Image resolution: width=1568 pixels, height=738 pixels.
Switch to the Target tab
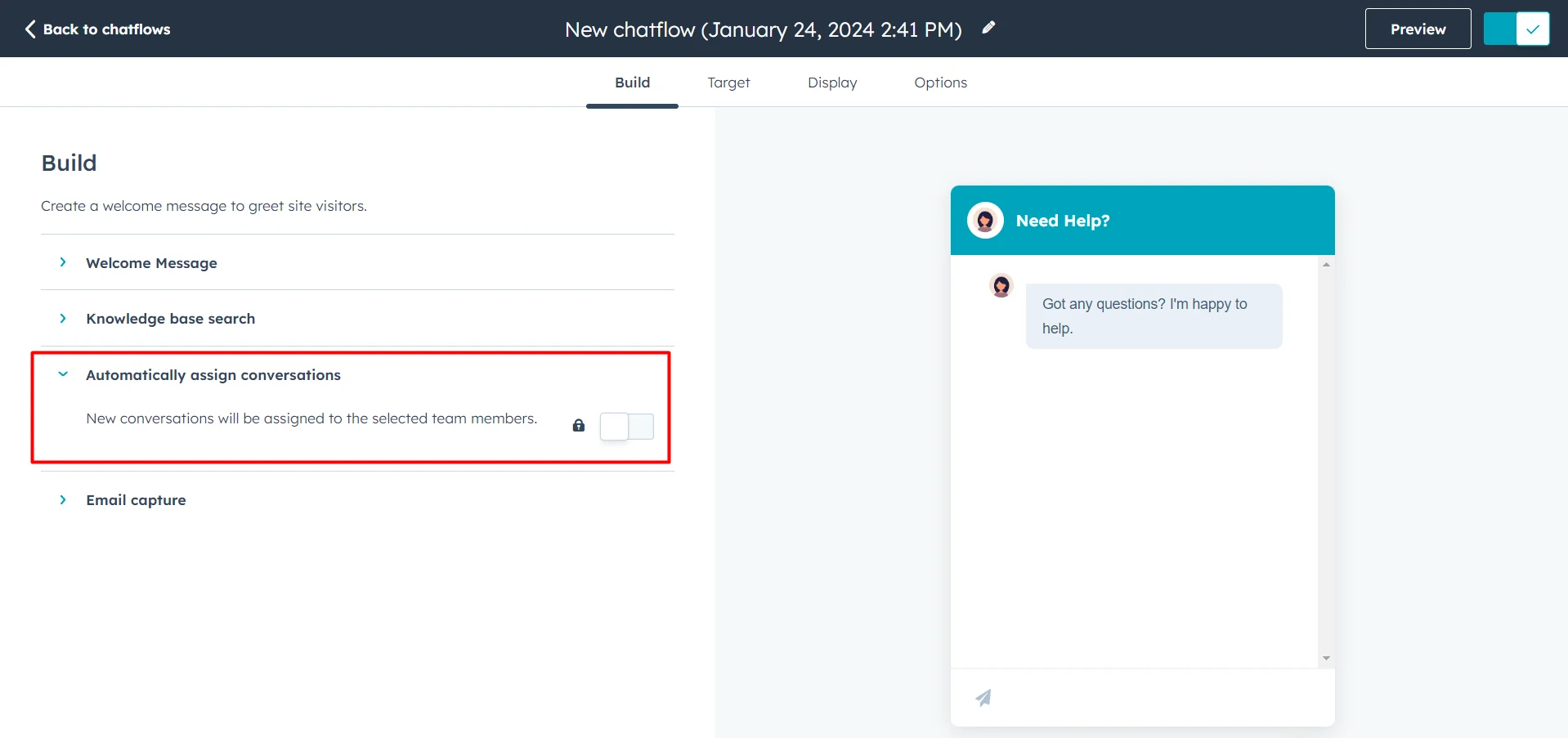tap(728, 83)
